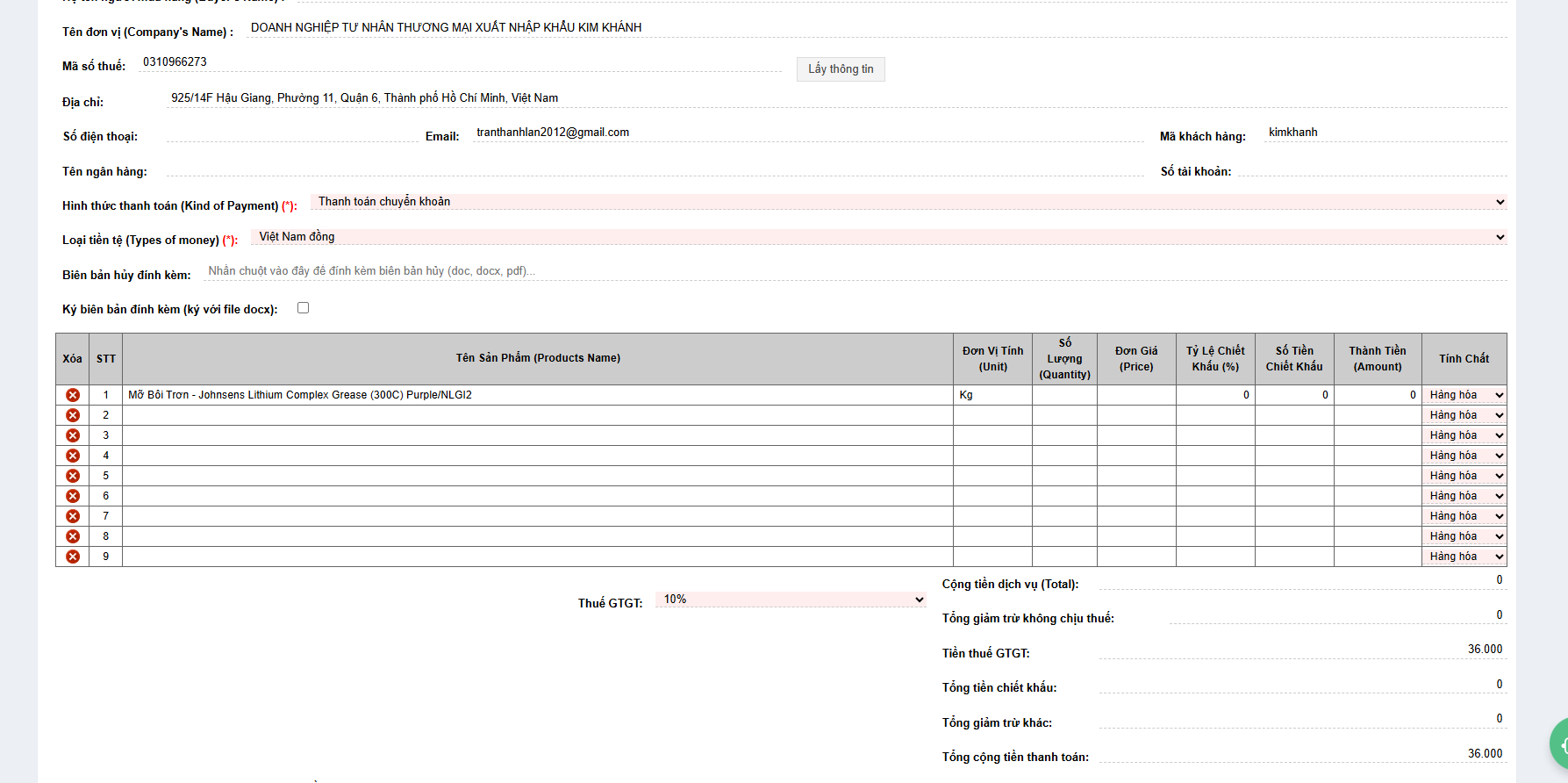Image resolution: width=1568 pixels, height=783 pixels.
Task: Delete product row 2 with red X
Action: 73,415
